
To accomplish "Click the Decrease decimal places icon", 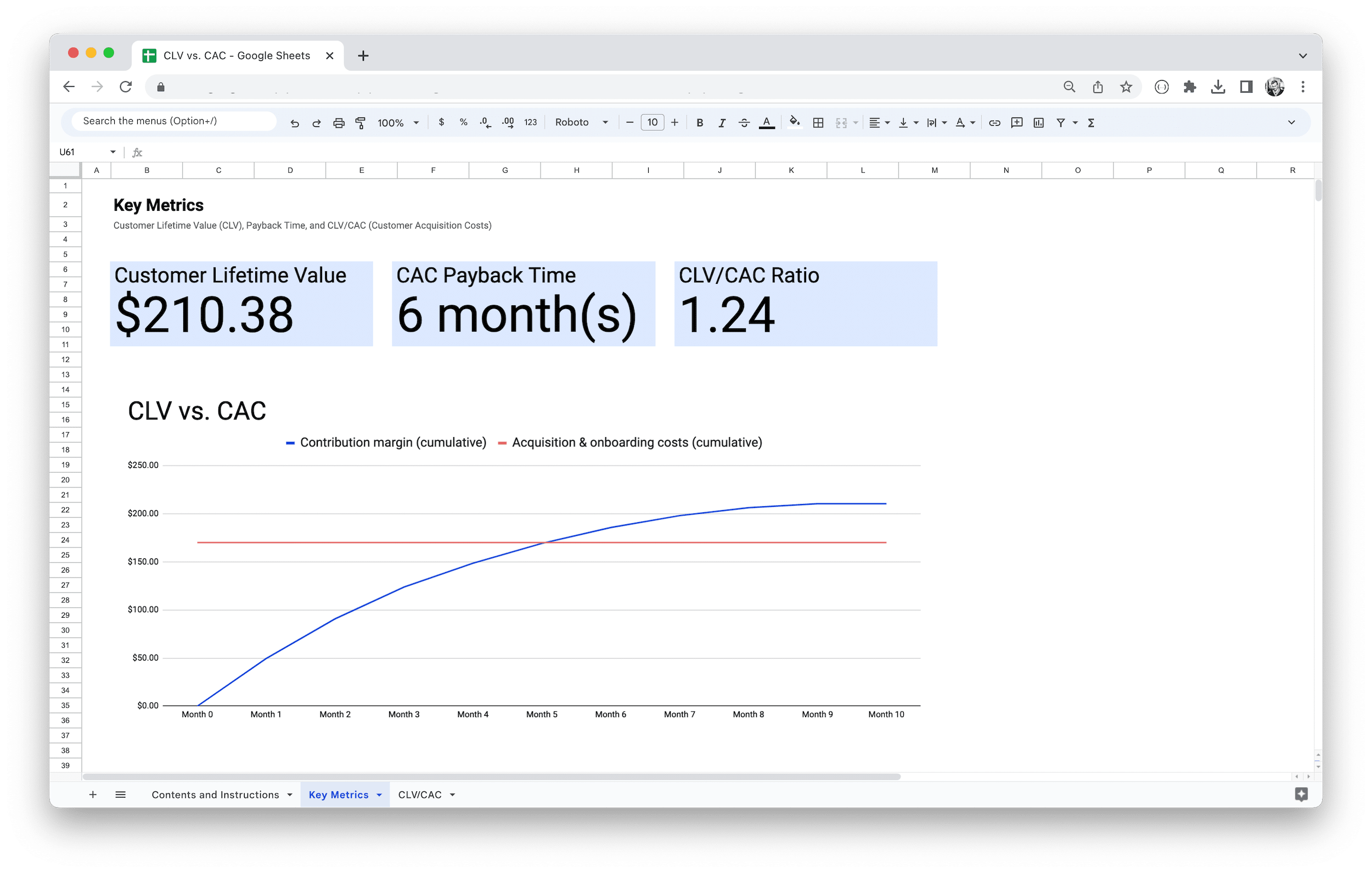I will point(486,122).
